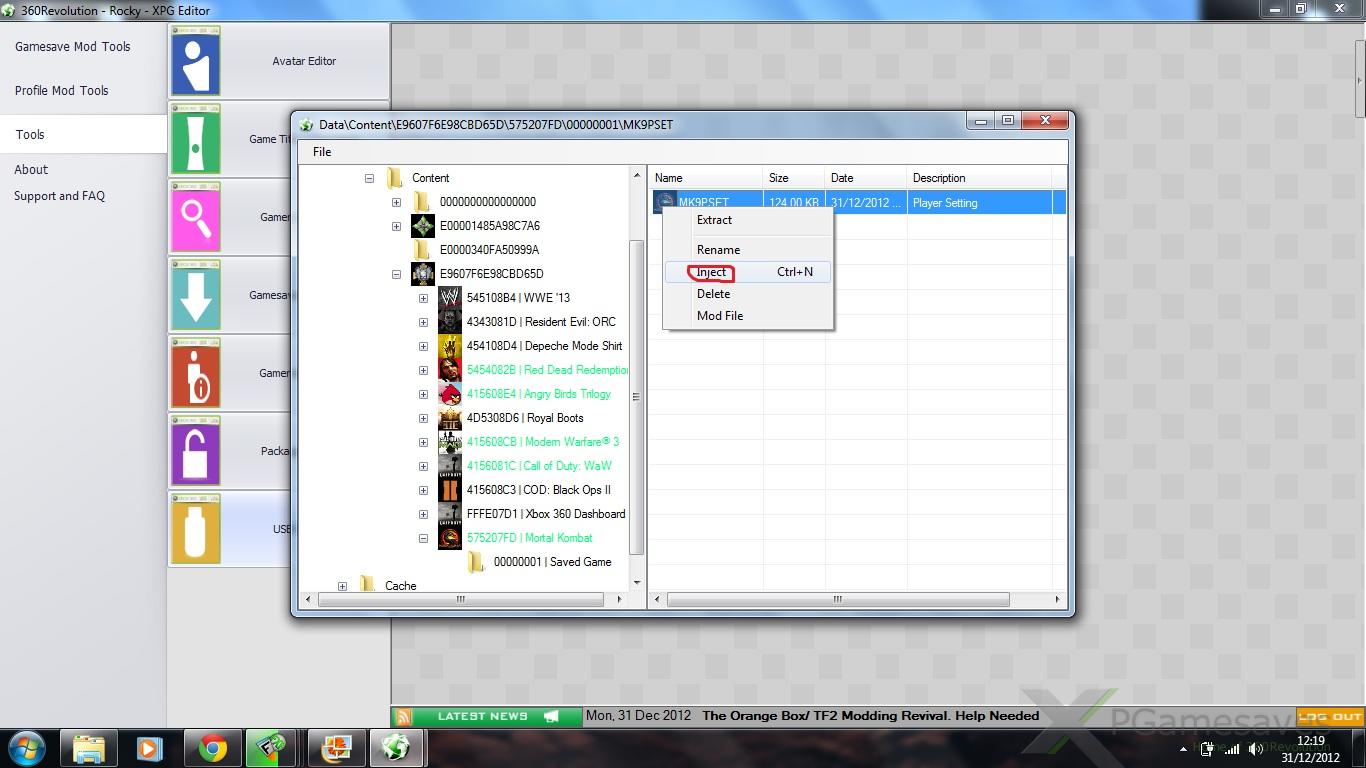
Task: Click the teal download arrow icon
Action: (x=195, y=295)
